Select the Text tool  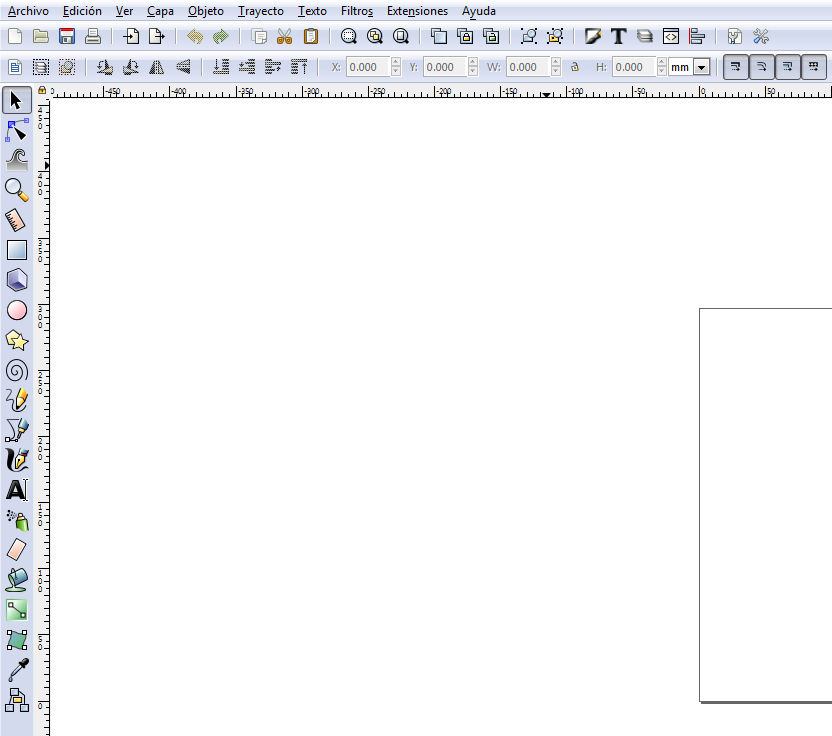click(x=14, y=490)
